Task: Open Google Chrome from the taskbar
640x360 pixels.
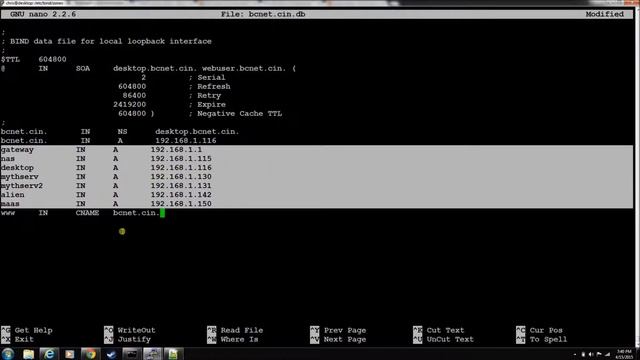Action: (90, 354)
